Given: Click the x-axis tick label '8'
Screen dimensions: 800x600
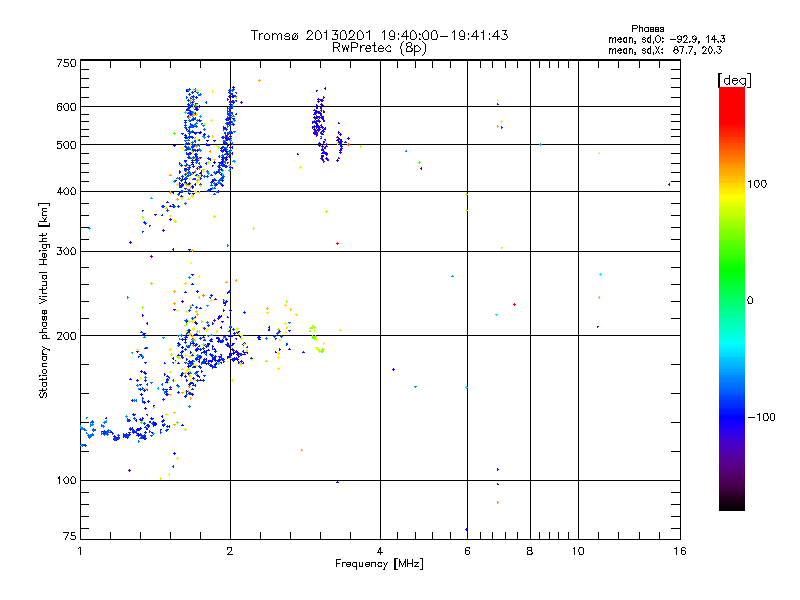Looking at the screenshot, I should [x=530, y=551].
